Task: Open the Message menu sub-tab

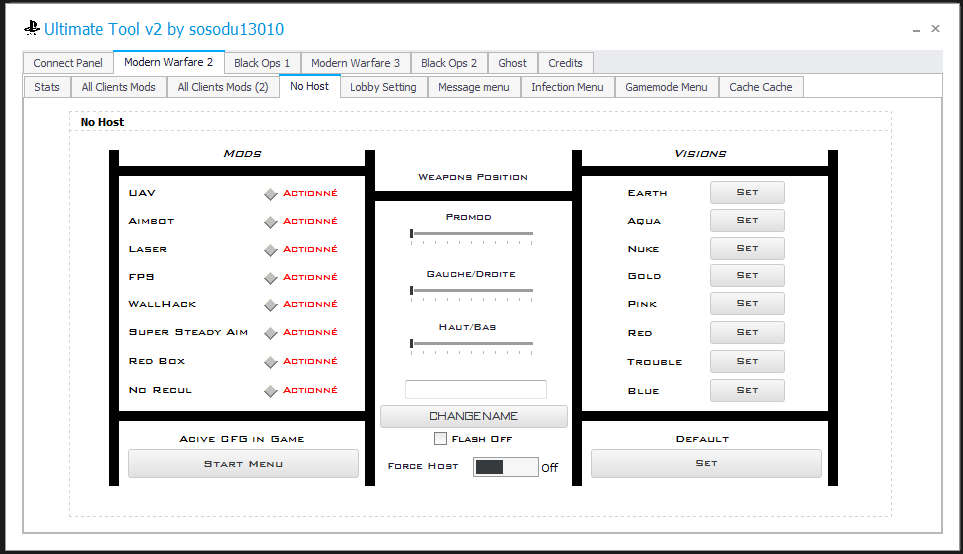Action: 474,87
